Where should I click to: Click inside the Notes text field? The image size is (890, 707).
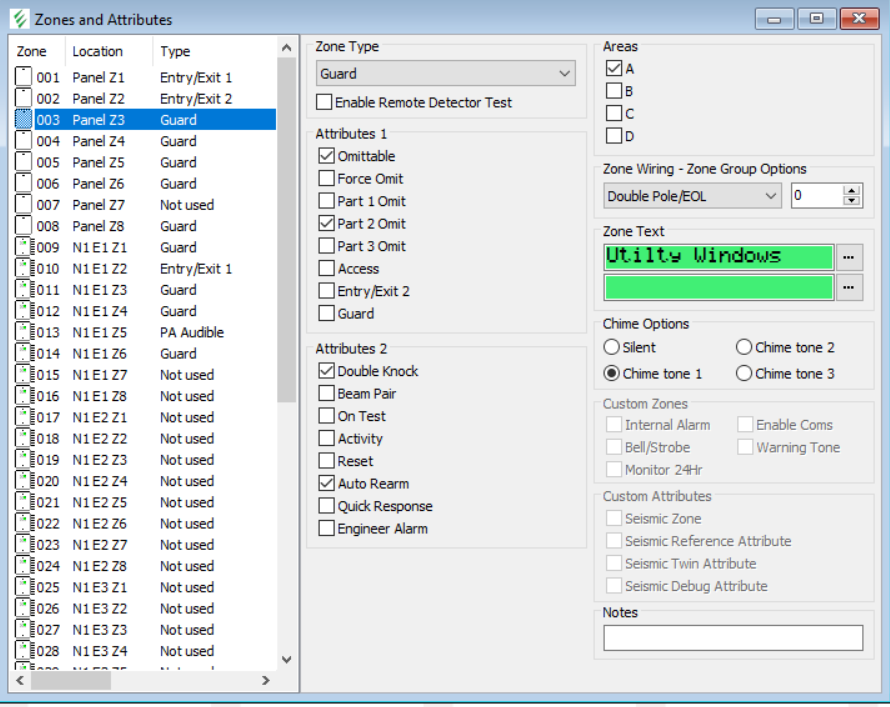pos(732,638)
